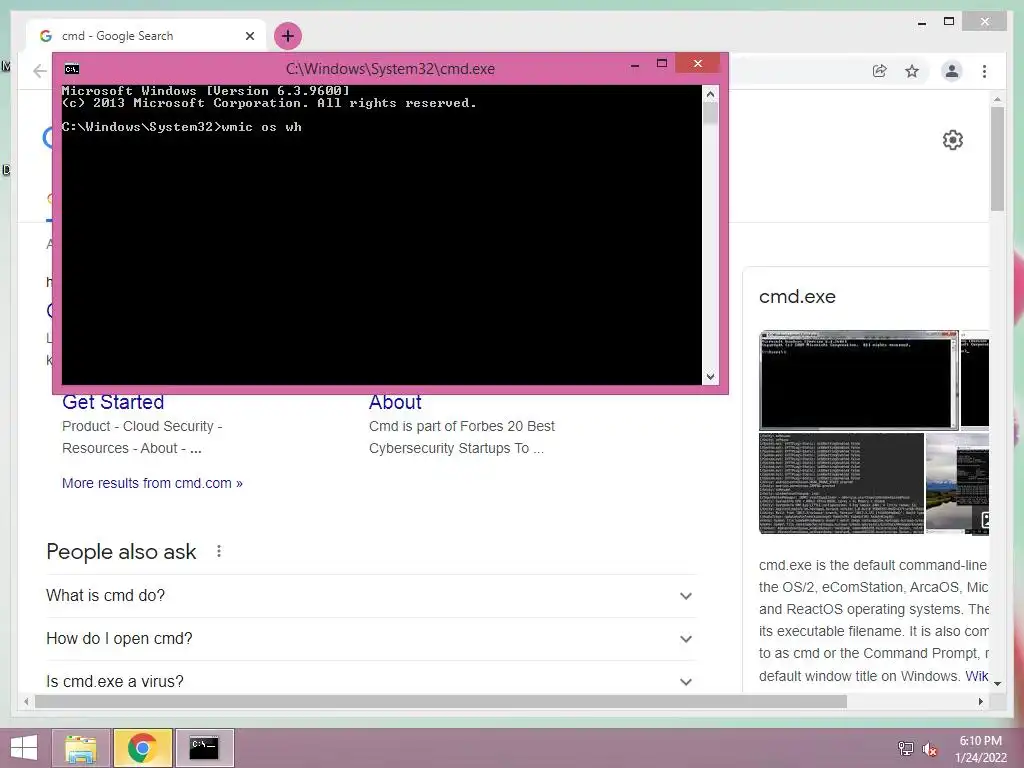Expand 'What is cmd do?' question
This screenshot has width=1024, height=768.
click(x=370, y=596)
